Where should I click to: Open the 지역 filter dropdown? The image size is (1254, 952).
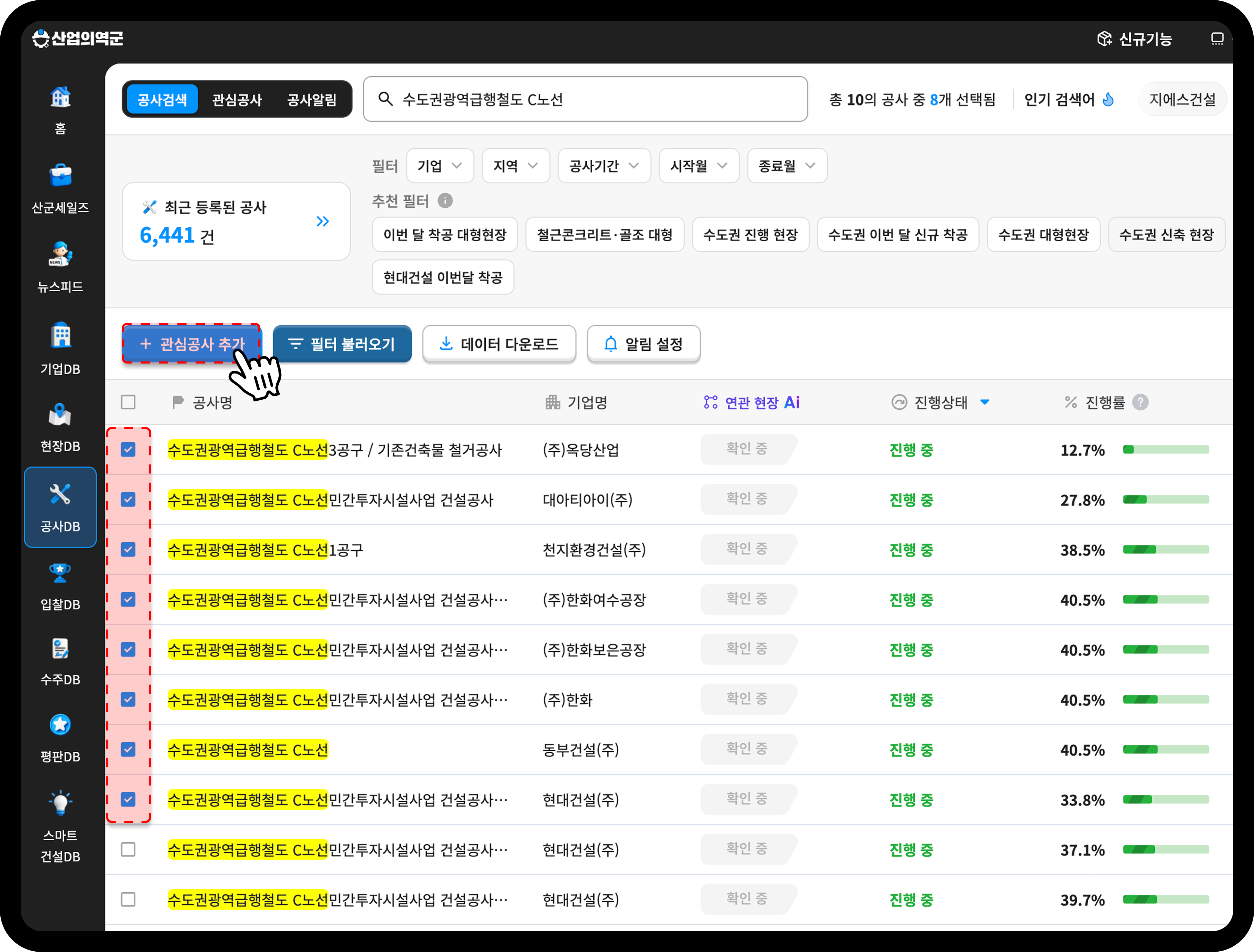click(x=516, y=166)
